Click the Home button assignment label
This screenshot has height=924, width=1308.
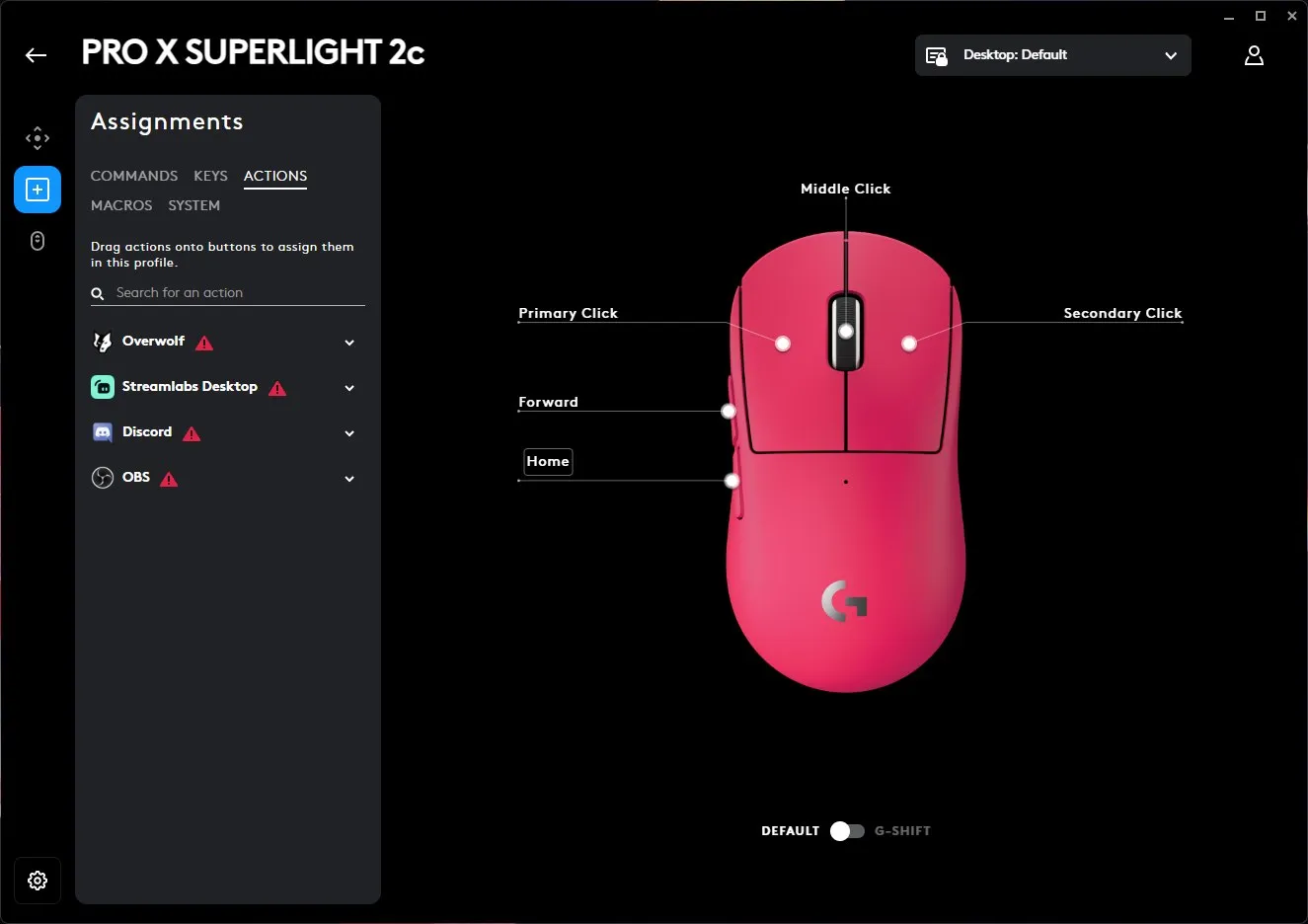(548, 461)
